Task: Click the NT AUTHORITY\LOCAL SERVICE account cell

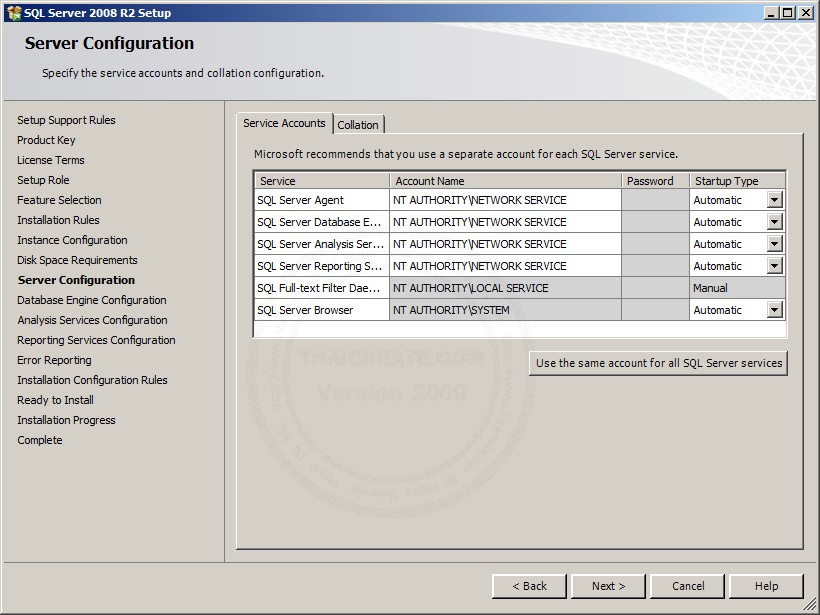Action: (505, 288)
